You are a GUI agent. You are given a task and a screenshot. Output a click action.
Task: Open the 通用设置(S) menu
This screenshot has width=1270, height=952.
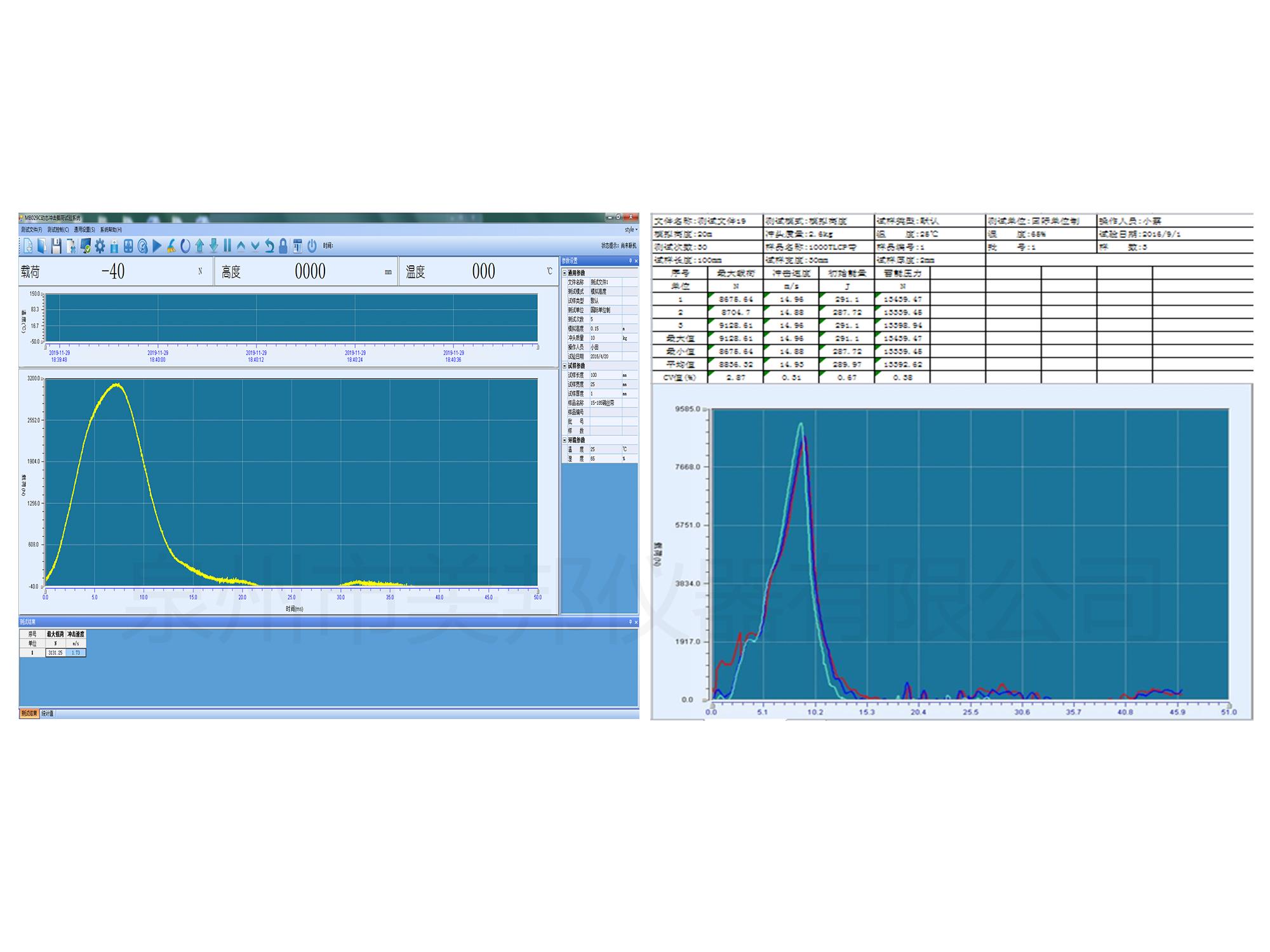pos(84,230)
